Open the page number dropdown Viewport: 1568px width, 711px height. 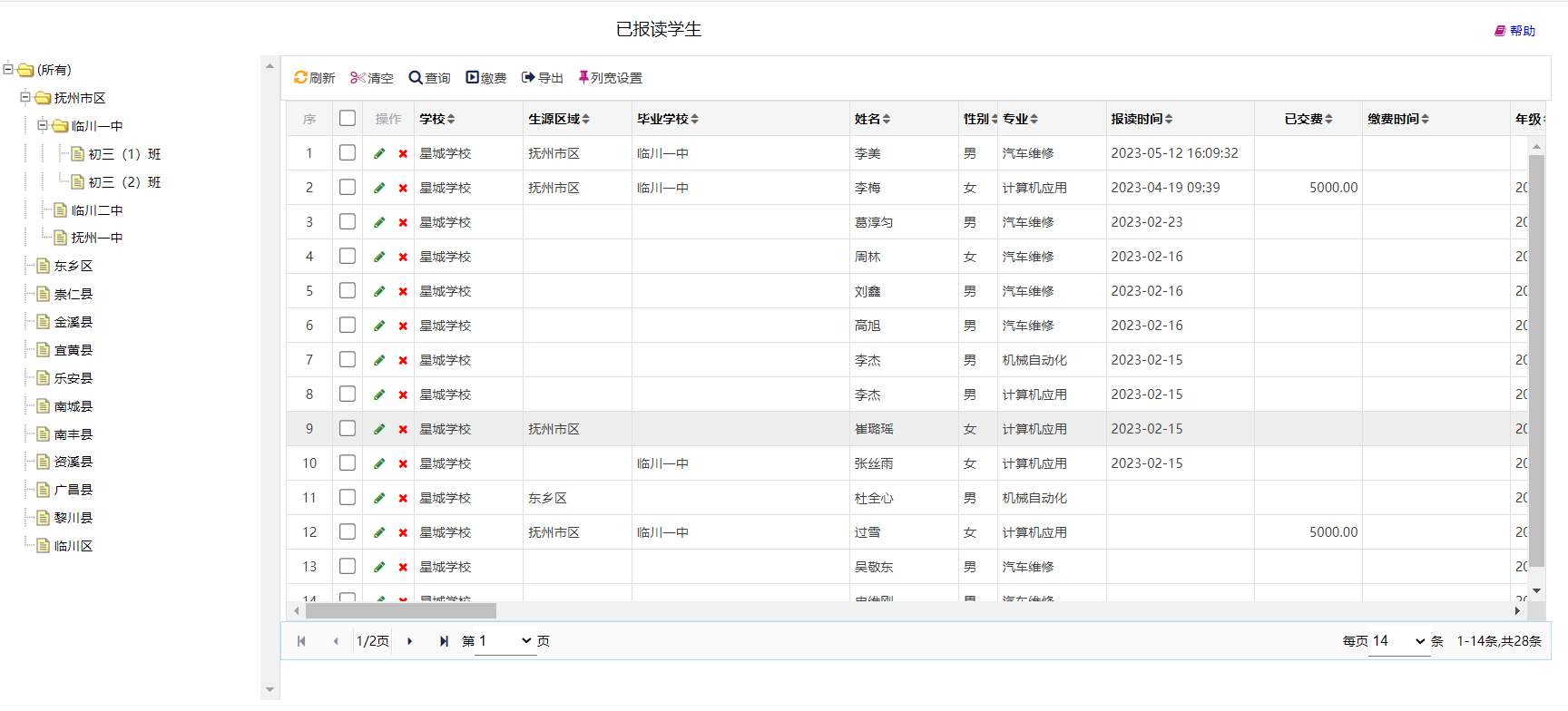coord(505,641)
